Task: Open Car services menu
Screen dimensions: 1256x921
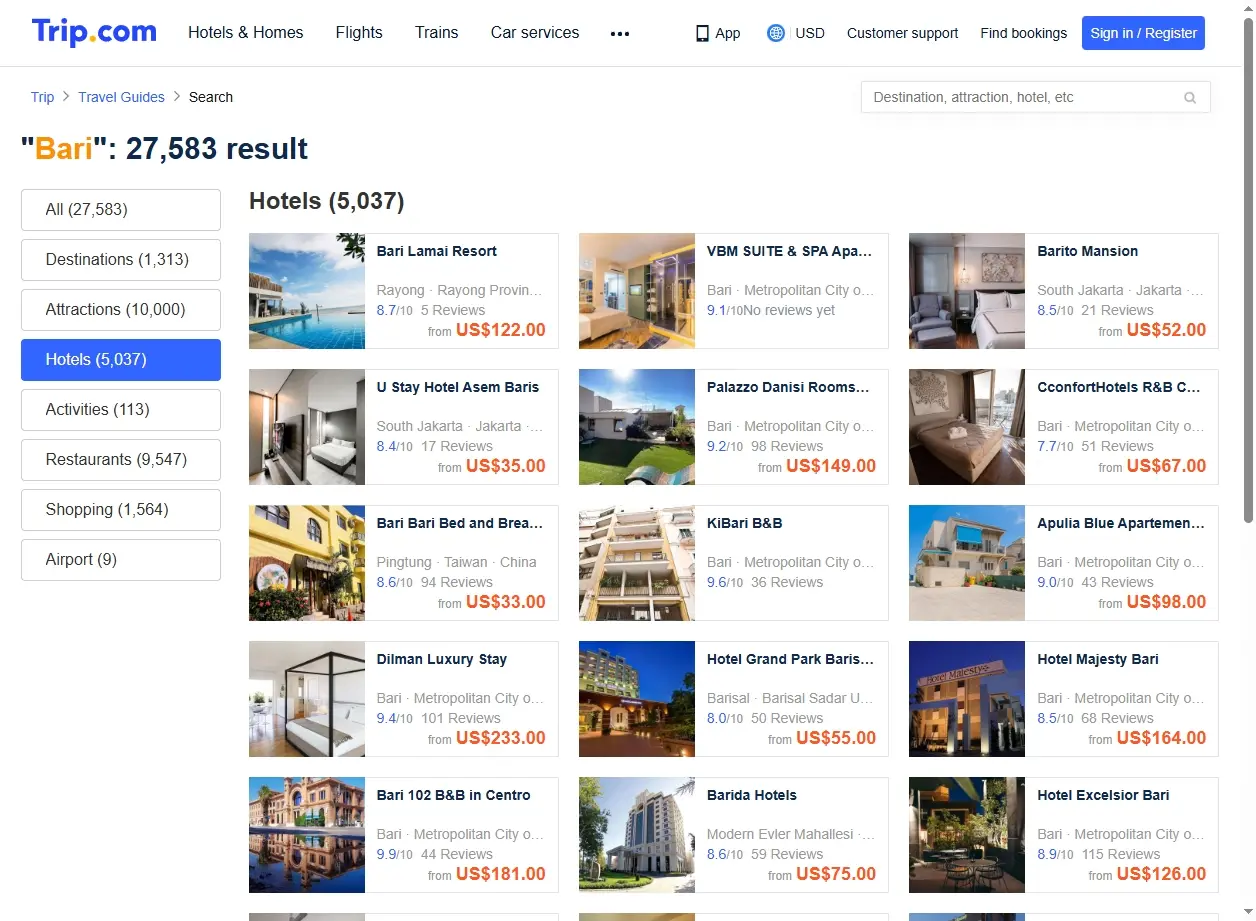Action: (535, 32)
